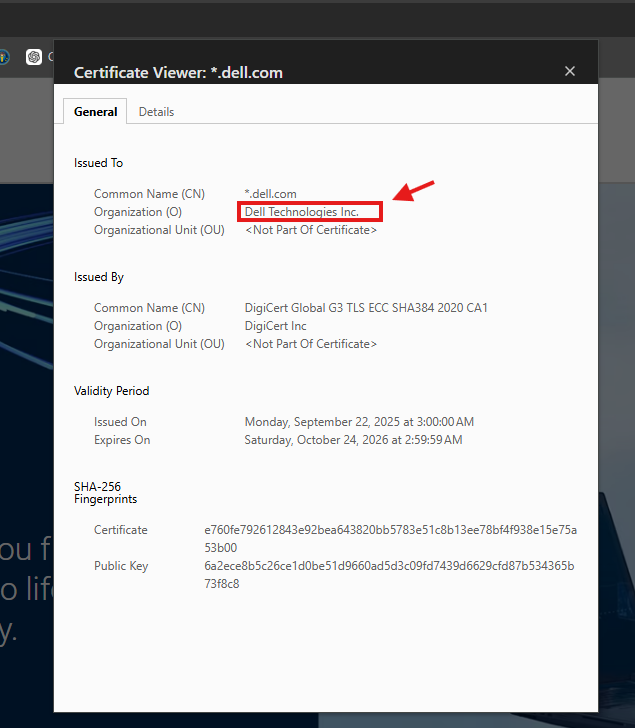Click the Certificate Viewer title text

point(178,72)
